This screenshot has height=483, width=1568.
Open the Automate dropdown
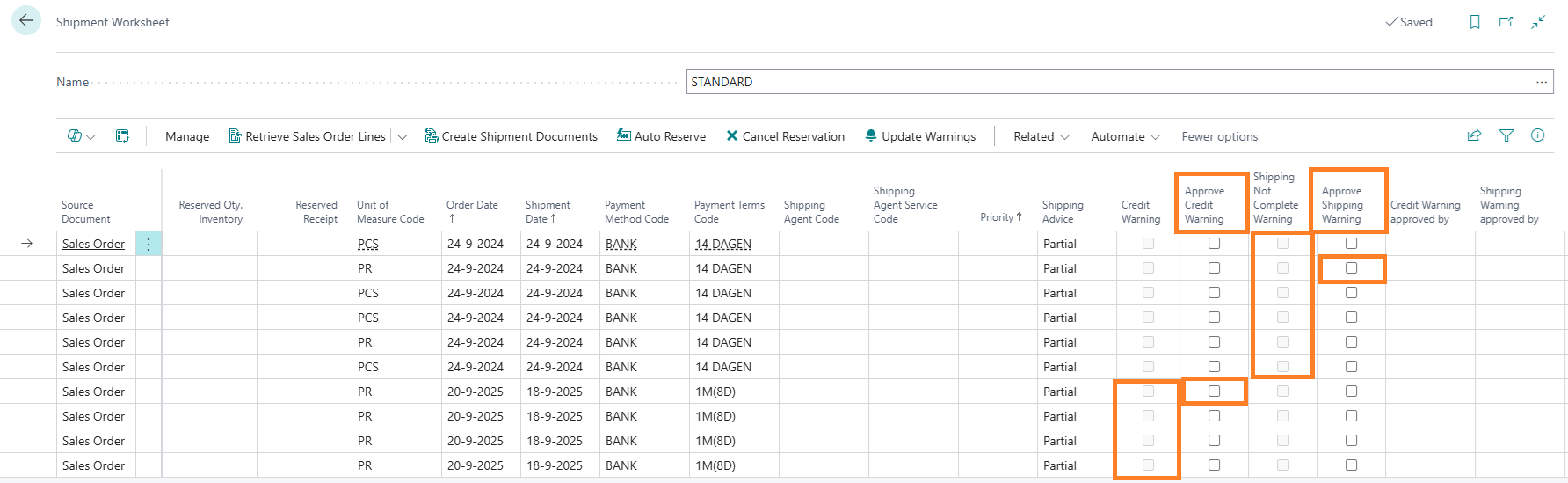(1125, 136)
